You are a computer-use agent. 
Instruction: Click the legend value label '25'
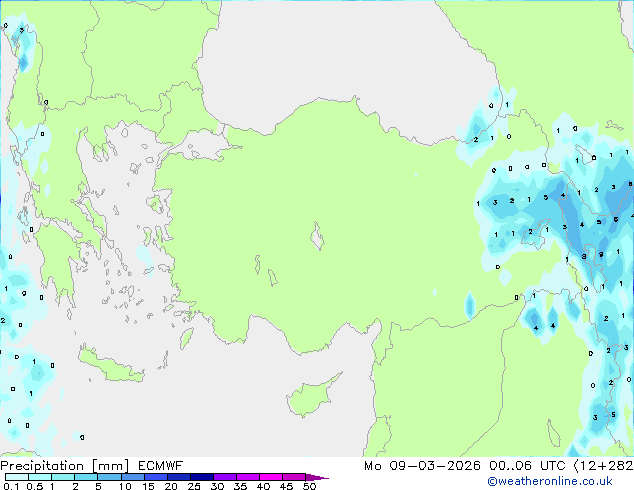[194, 486]
